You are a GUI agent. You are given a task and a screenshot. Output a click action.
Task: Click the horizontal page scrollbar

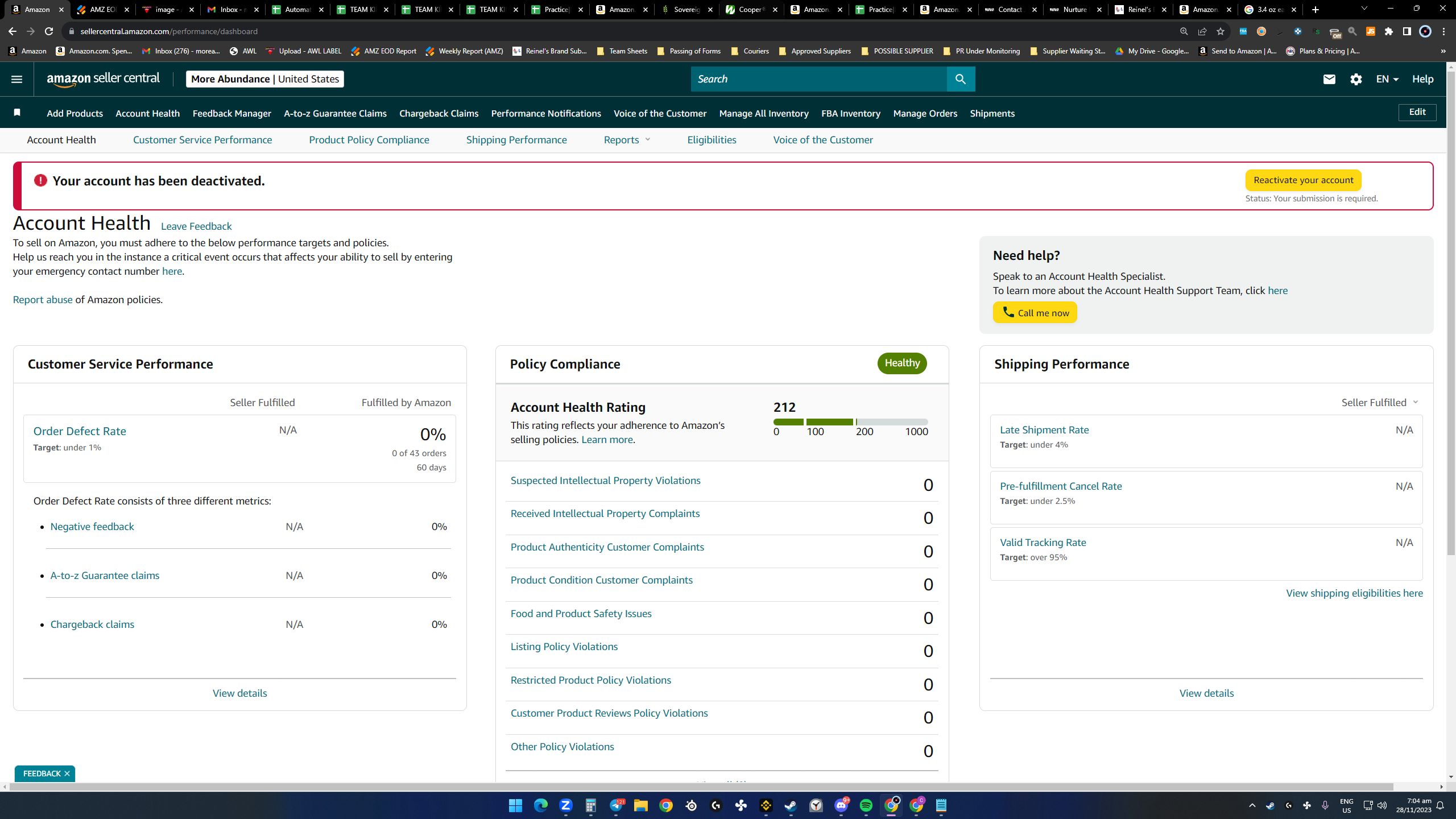[x=701, y=787]
